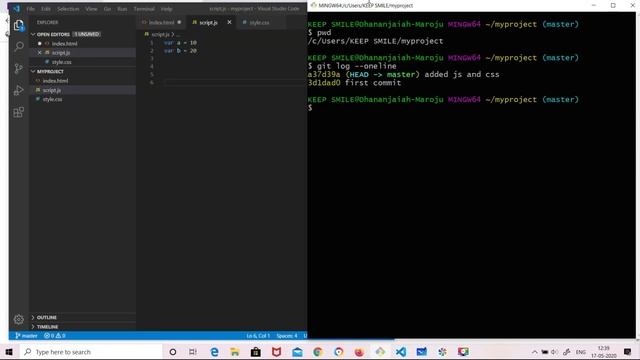Click line 2 'var b = 20' in editor
This screenshot has height=360, width=640.
[x=180, y=51]
